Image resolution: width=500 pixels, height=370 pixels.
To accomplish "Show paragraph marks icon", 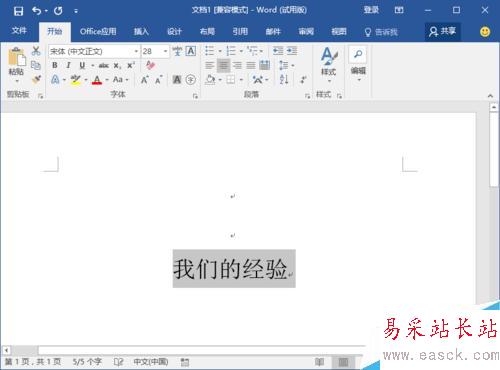I will 303,80.
